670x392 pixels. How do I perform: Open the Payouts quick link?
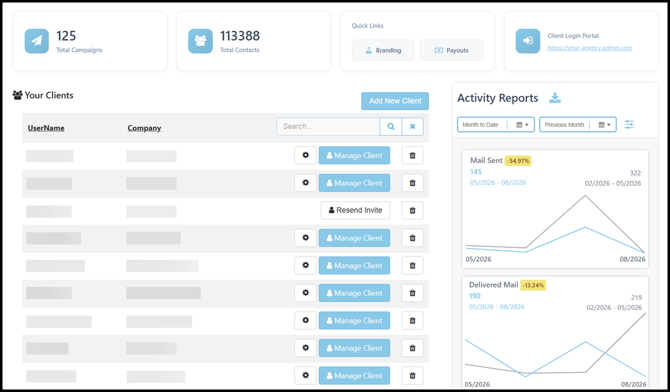tap(452, 50)
